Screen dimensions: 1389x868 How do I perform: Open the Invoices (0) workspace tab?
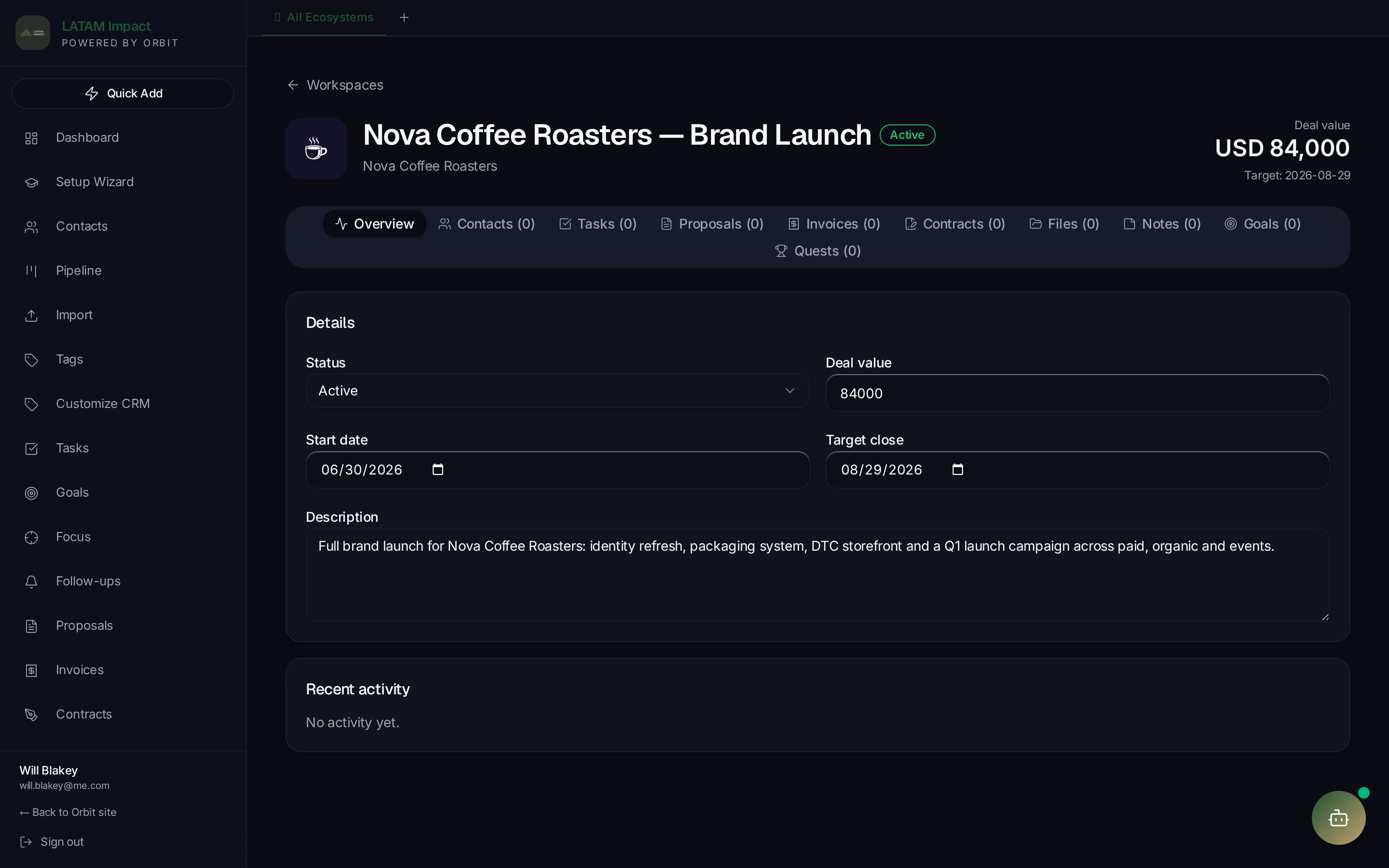[x=834, y=224]
